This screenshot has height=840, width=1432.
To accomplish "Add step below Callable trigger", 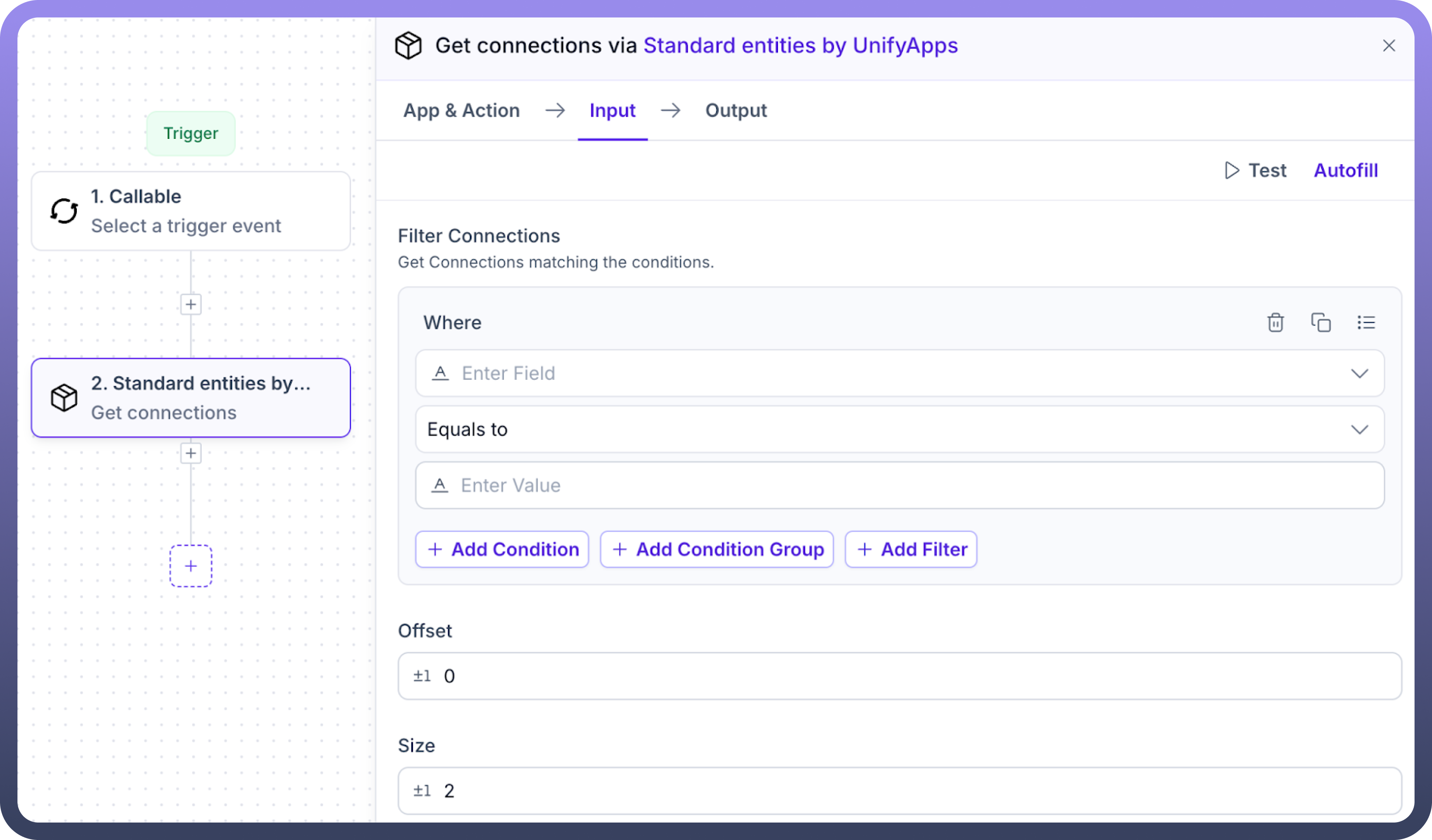I will tap(191, 305).
